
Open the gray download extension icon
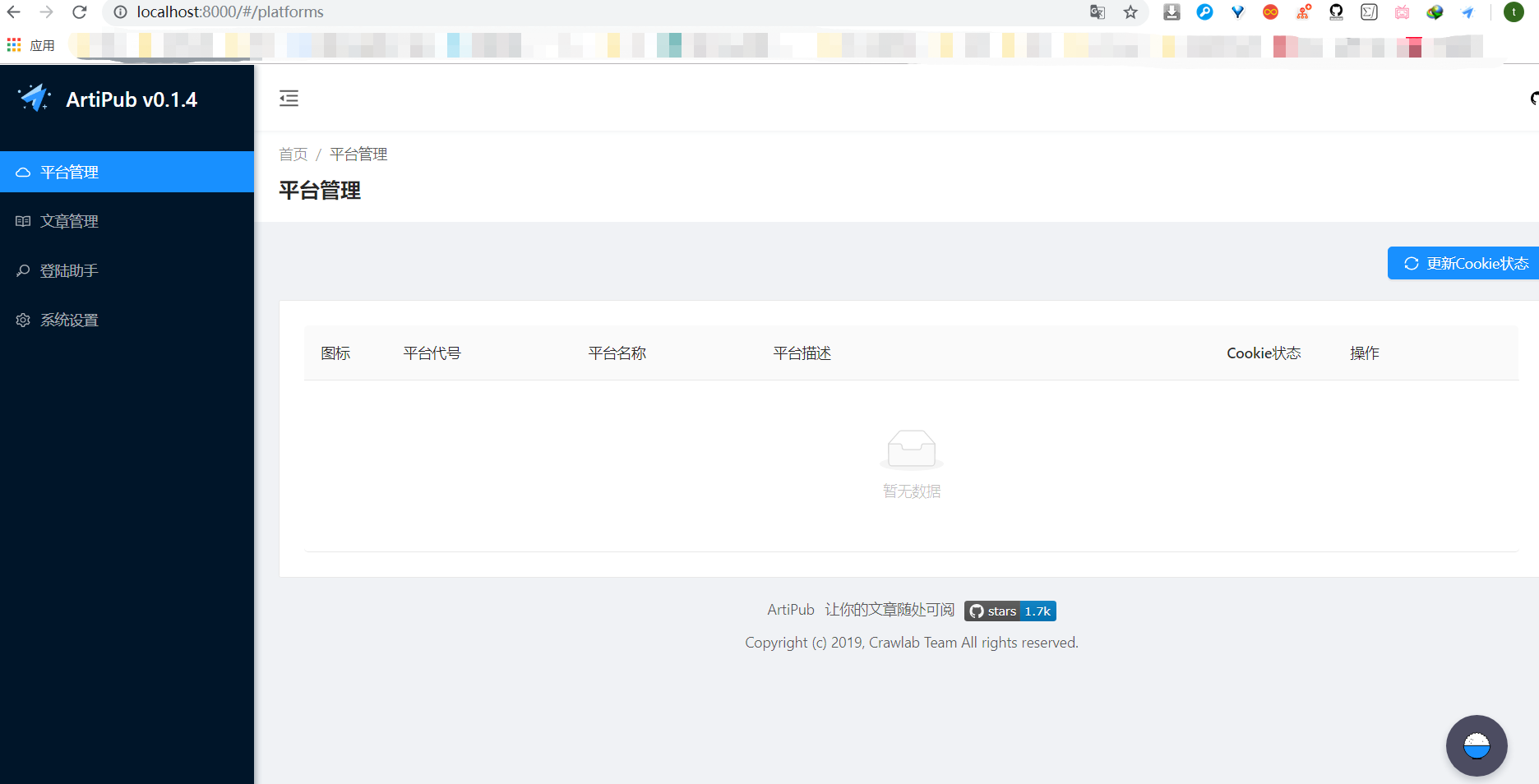point(1172,12)
